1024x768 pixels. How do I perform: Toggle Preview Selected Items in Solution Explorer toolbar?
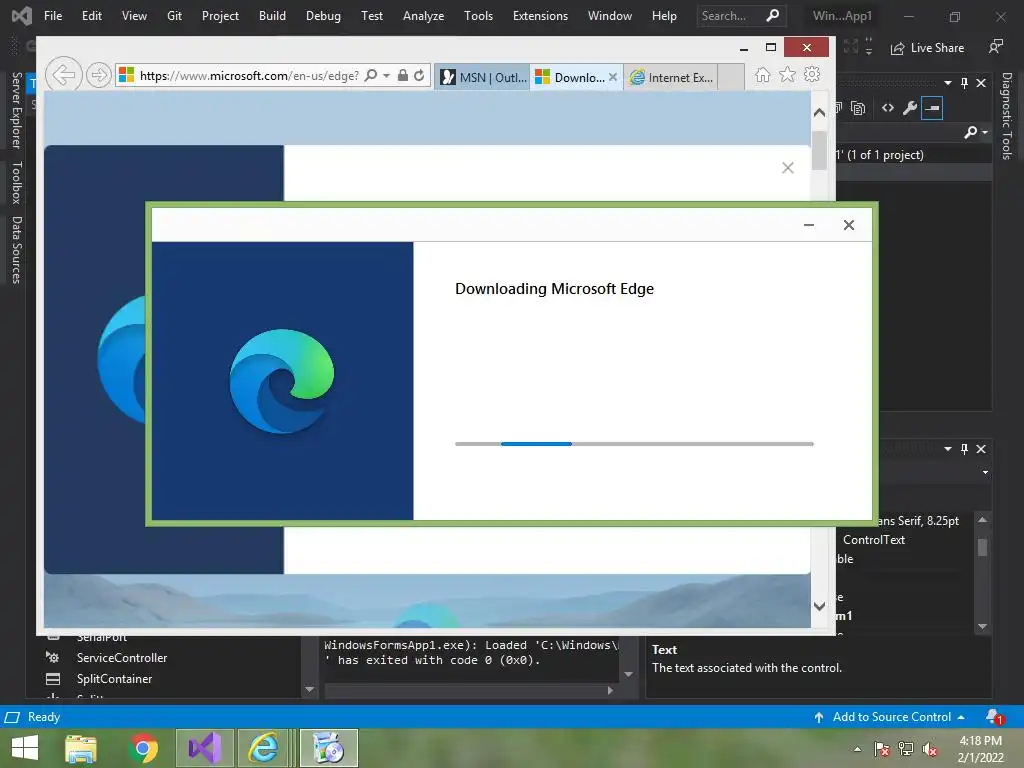tap(932, 108)
